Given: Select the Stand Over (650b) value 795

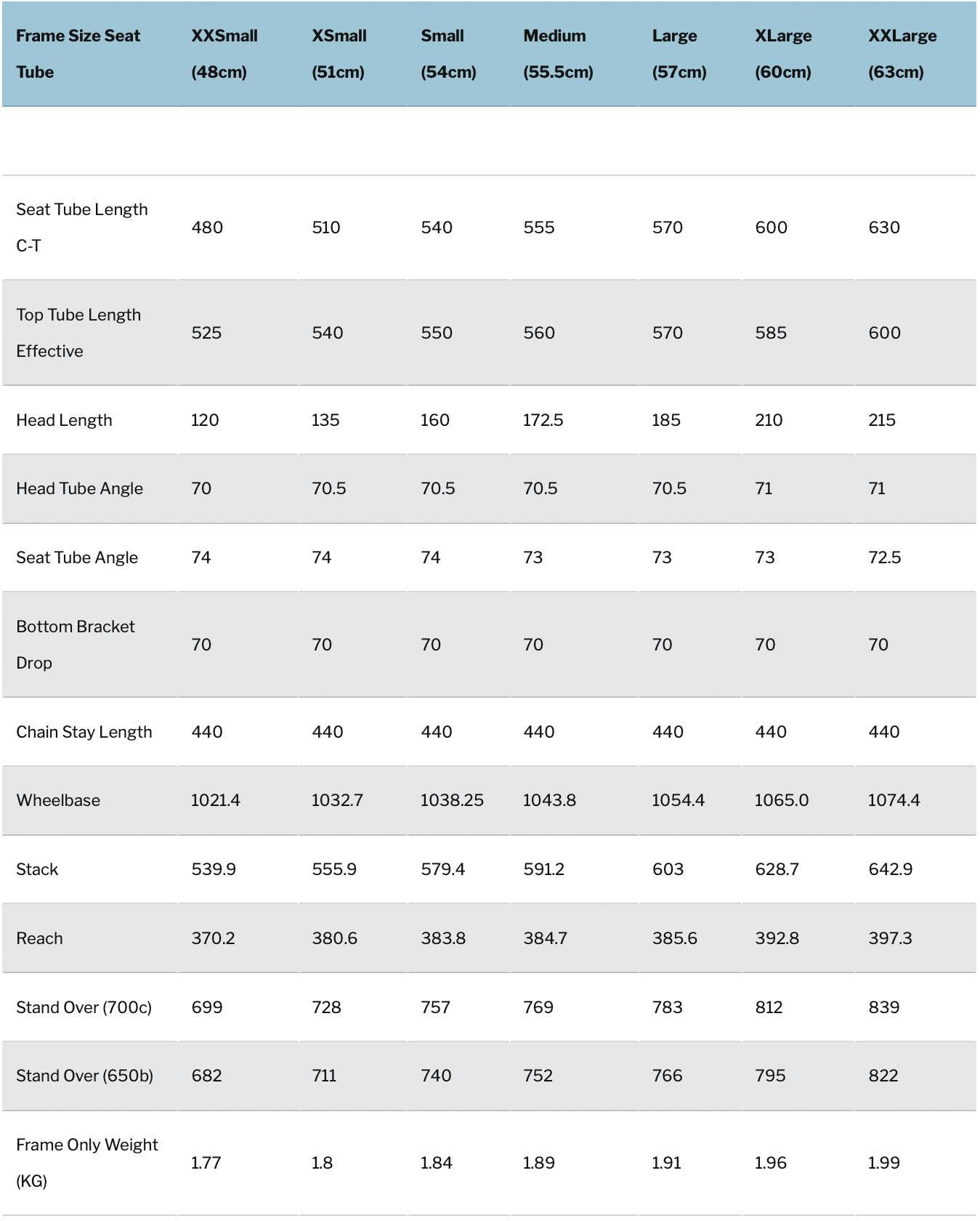Looking at the screenshot, I should [x=769, y=1076].
